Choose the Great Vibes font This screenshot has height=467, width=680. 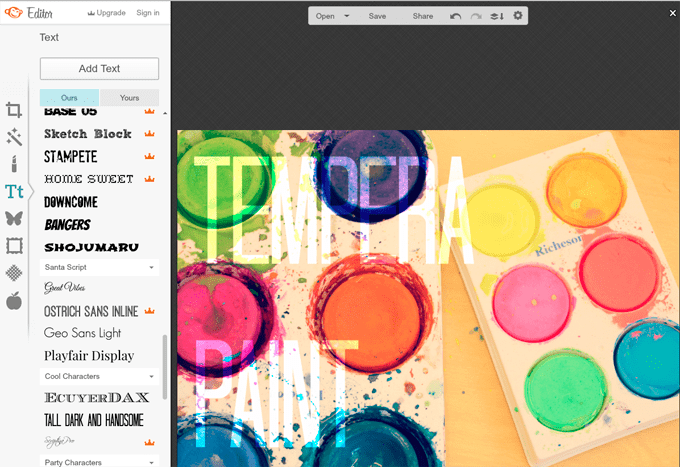coord(65,287)
